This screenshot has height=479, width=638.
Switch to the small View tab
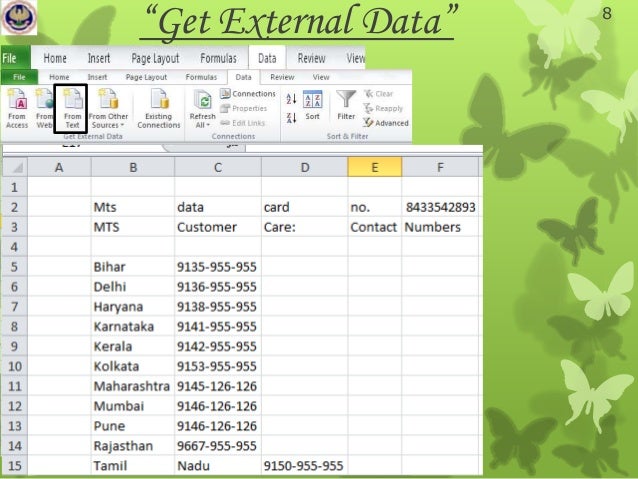pyautogui.click(x=321, y=77)
